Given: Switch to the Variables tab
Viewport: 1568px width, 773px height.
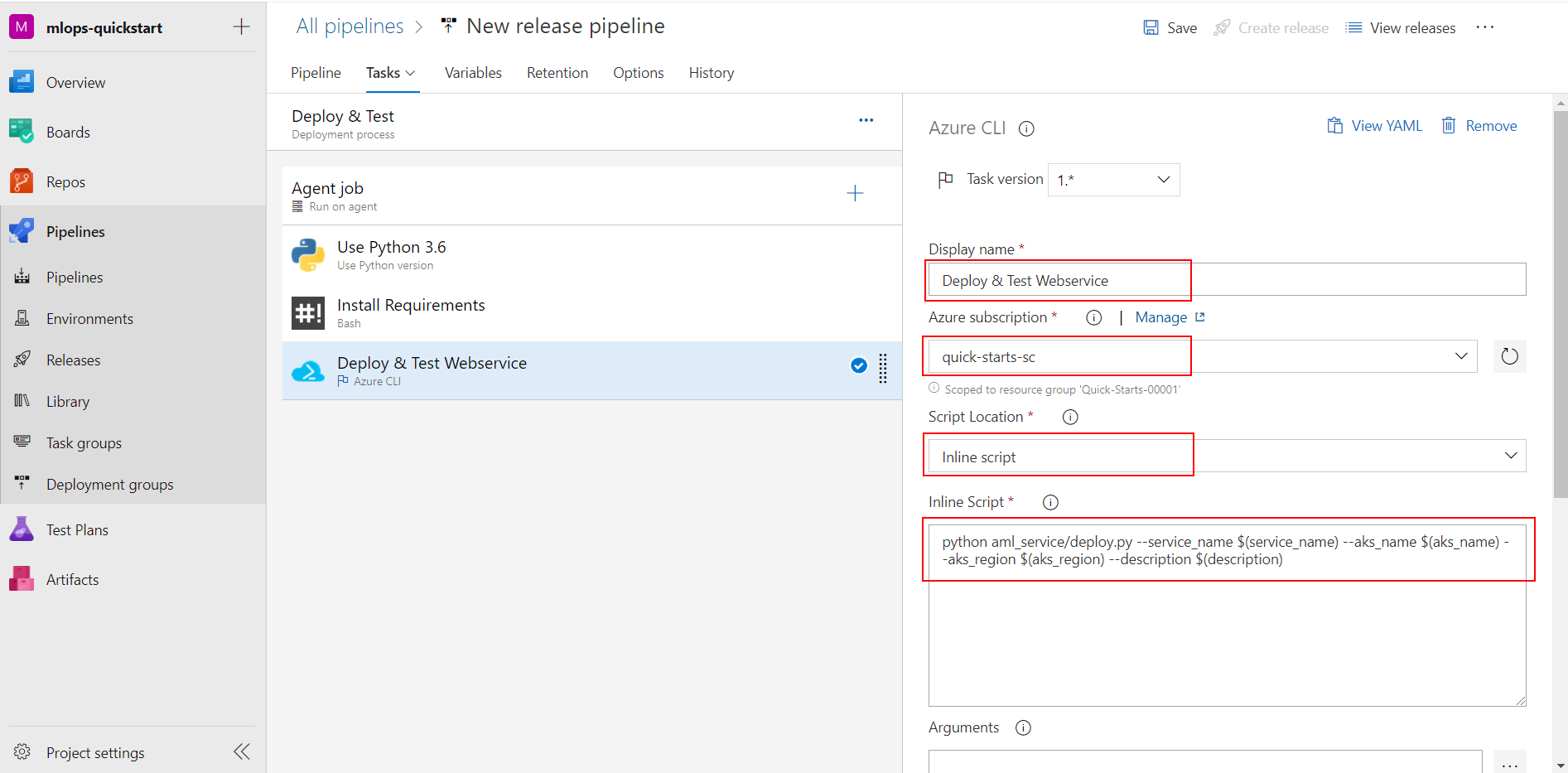Looking at the screenshot, I should tap(473, 73).
